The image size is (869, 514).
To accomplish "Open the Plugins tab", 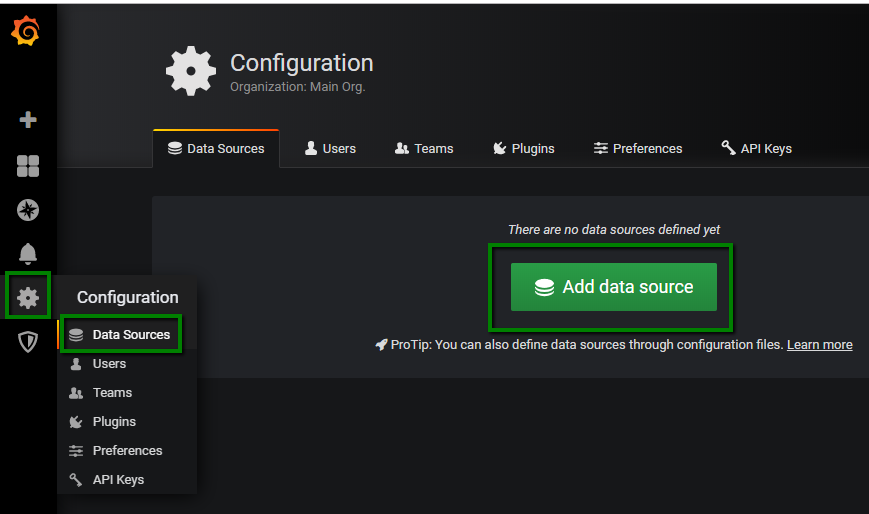I will [x=523, y=148].
